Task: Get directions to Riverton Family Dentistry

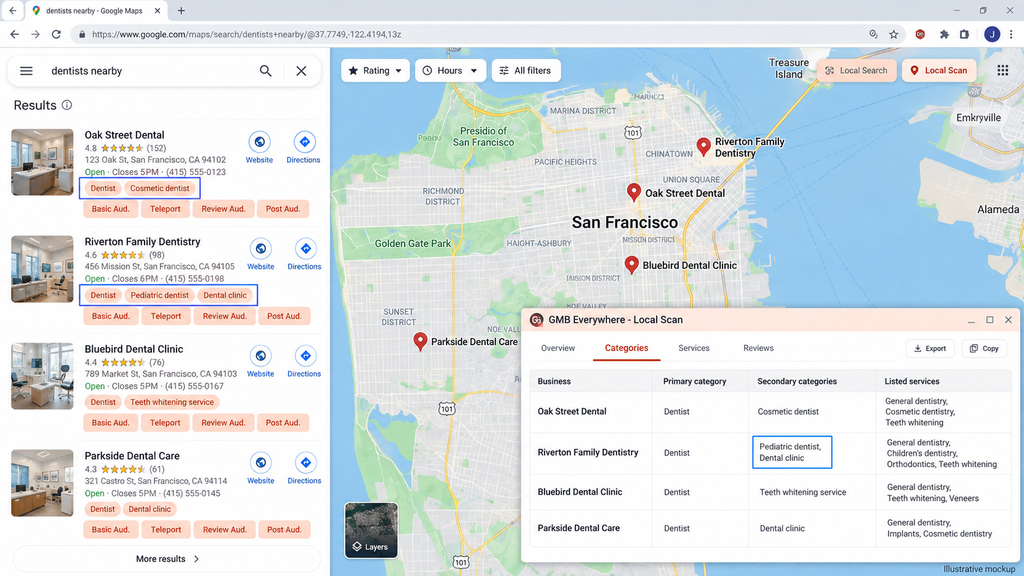Action: (x=305, y=249)
